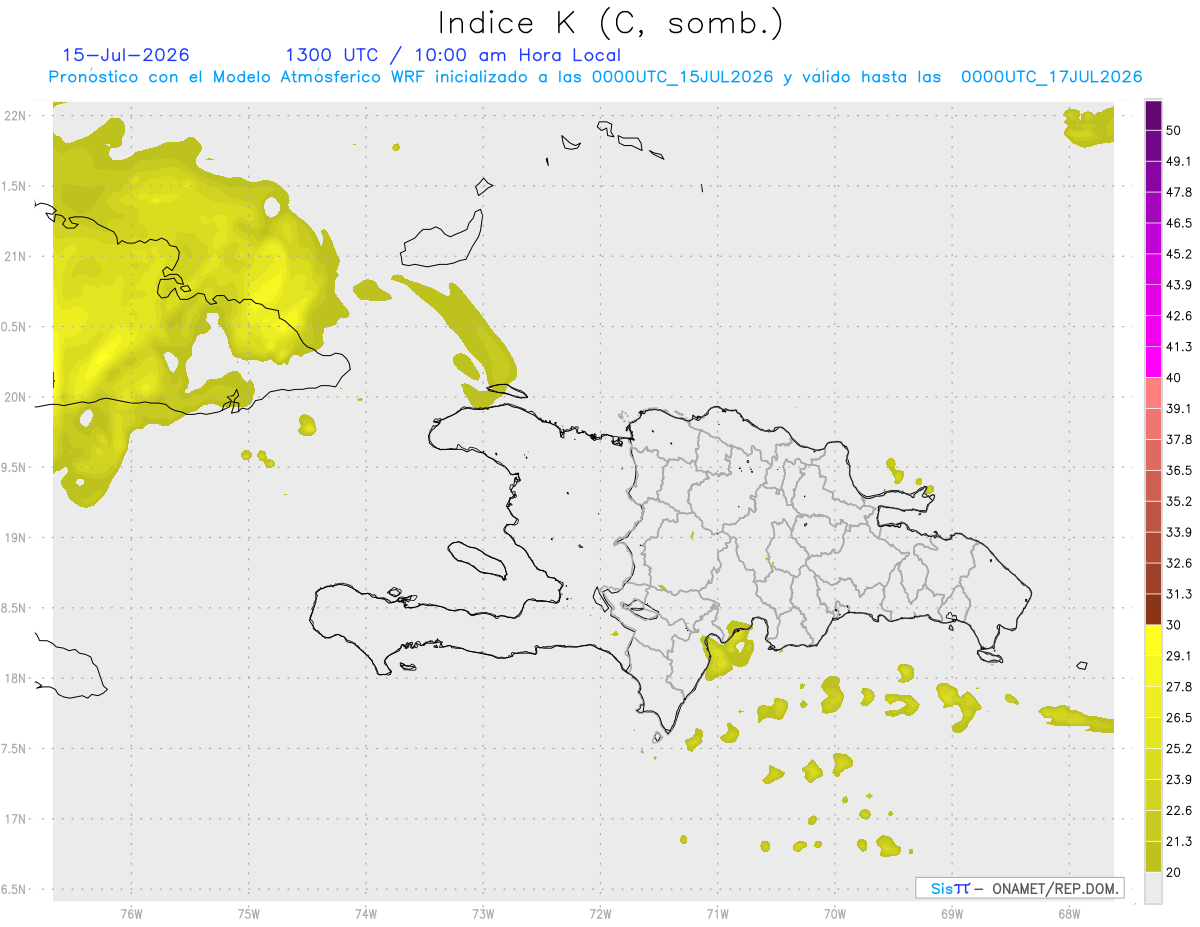Click brown color bar segment between 30 and 31.3
Viewport: 1200px width, 927px height.
(x=1153, y=609)
